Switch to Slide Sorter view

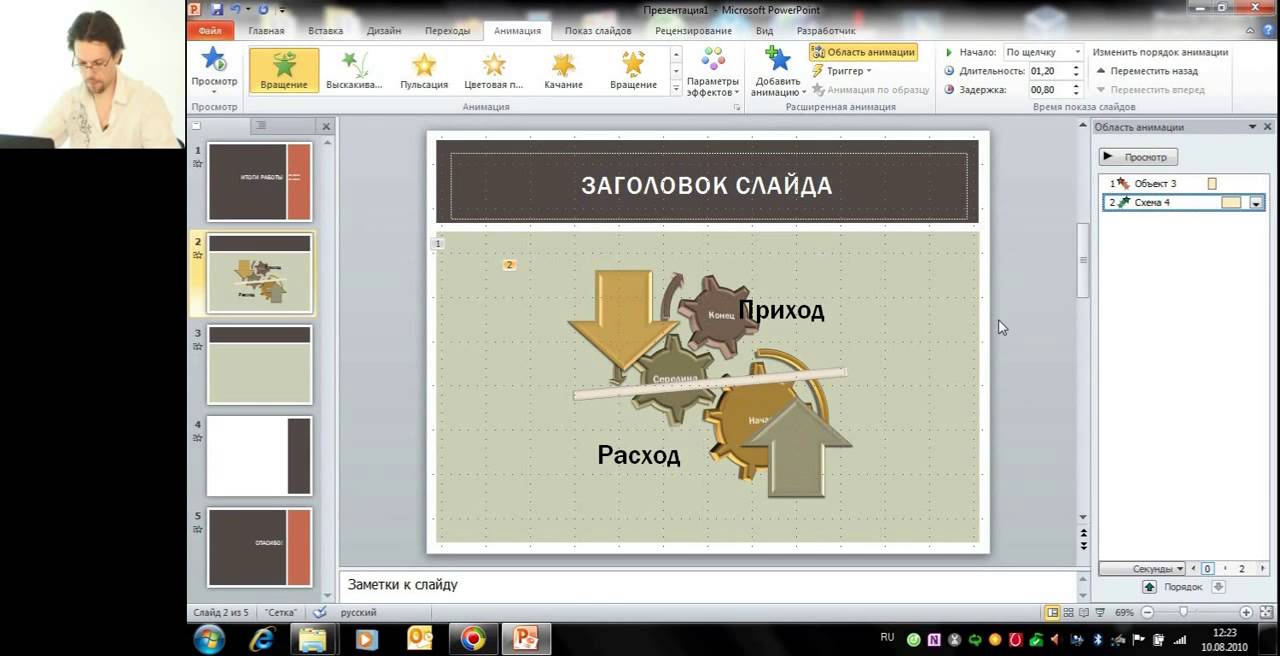click(1068, 612)
